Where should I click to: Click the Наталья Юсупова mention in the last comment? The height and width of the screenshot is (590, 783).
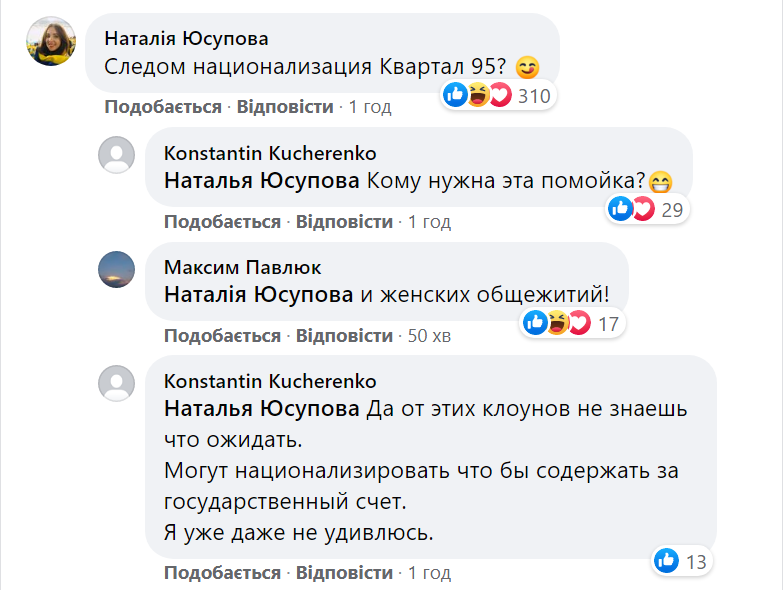pyautogui.click(x=261, y=409)
